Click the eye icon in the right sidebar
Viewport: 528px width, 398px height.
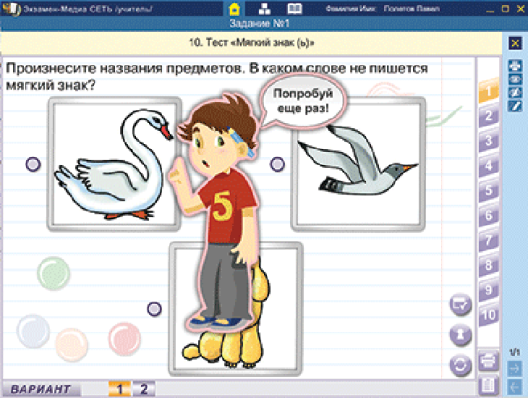click(x=515, y=79)
